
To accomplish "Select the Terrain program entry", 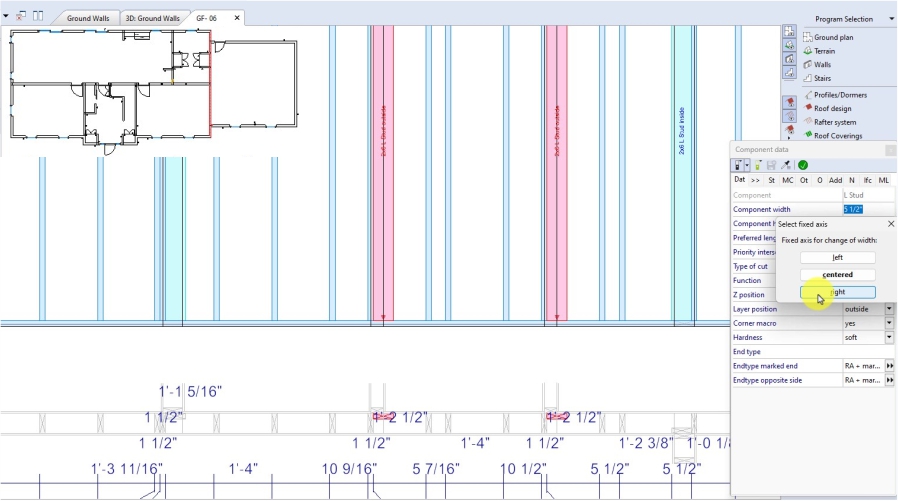I will click(824, 51).
